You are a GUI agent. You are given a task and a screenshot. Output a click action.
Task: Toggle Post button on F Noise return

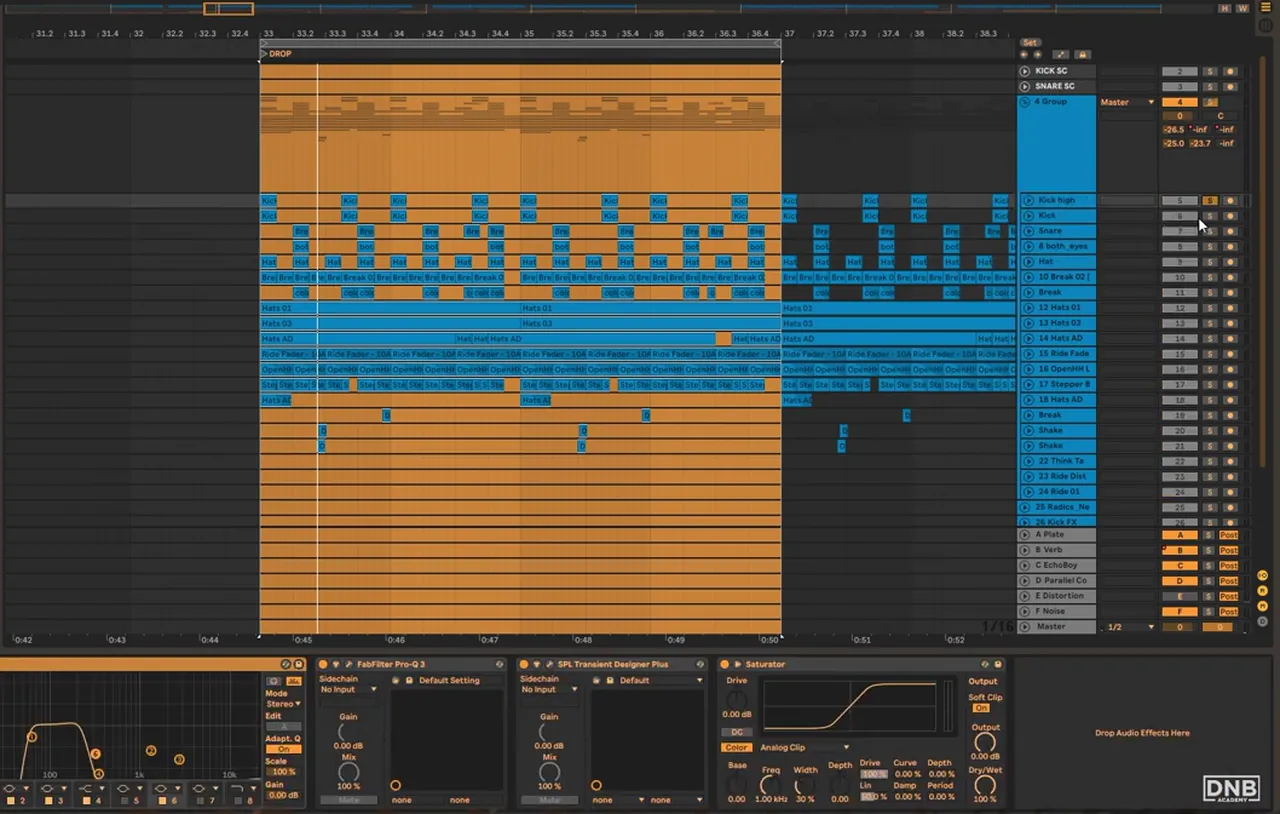pos(1229,611)
